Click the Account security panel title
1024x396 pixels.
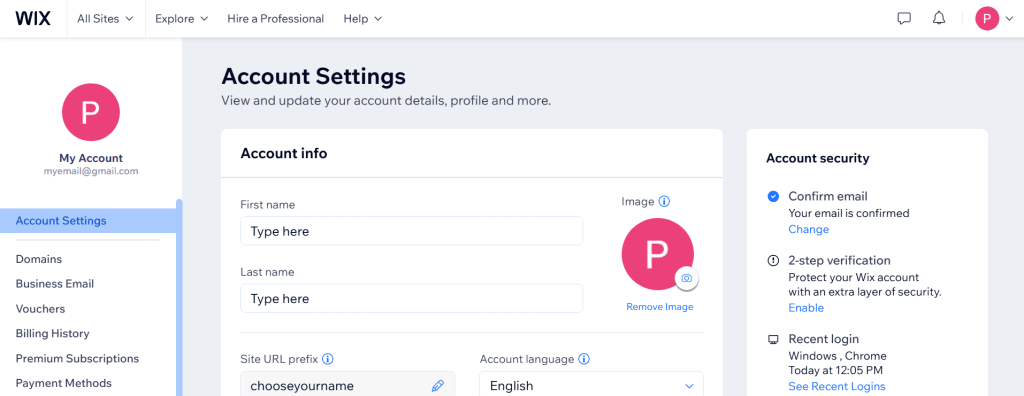pos(818,158)
